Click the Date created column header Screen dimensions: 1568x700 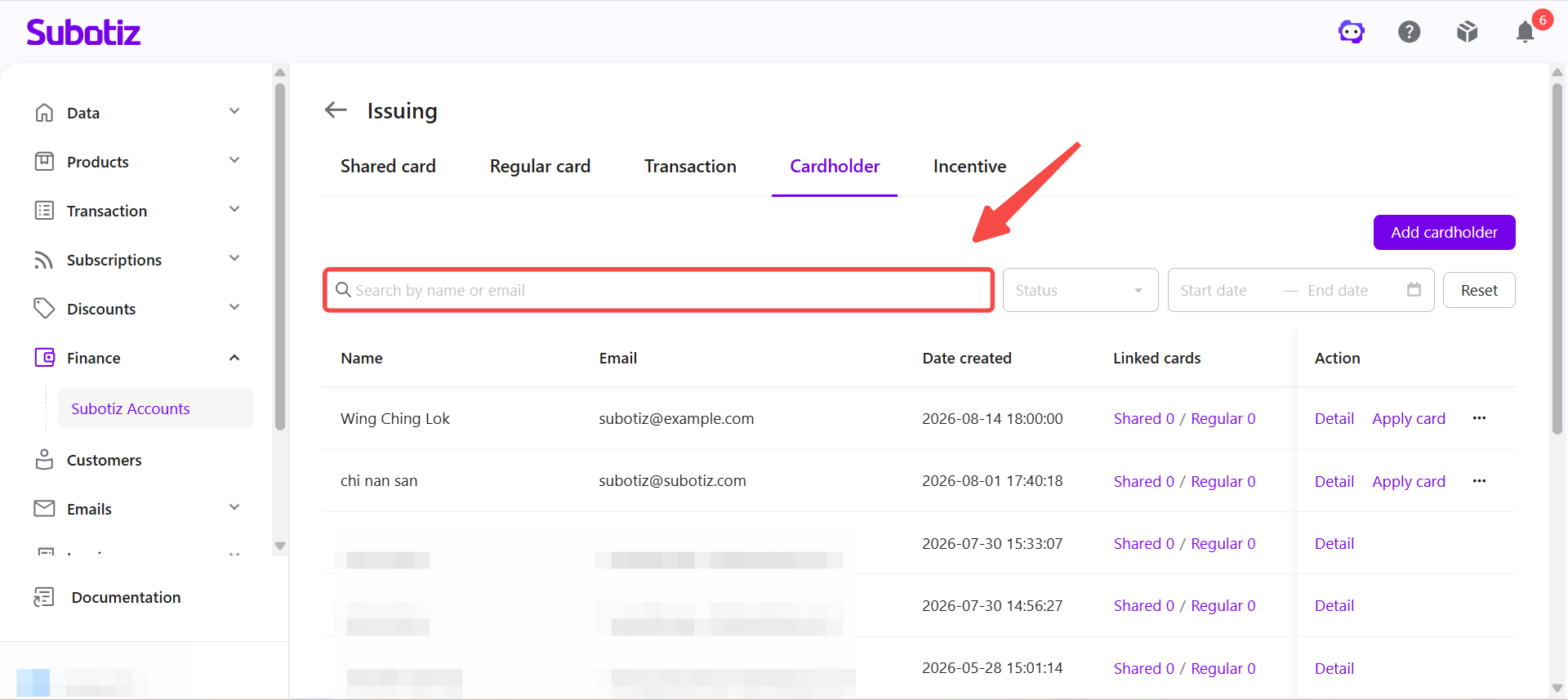point(967,358)
